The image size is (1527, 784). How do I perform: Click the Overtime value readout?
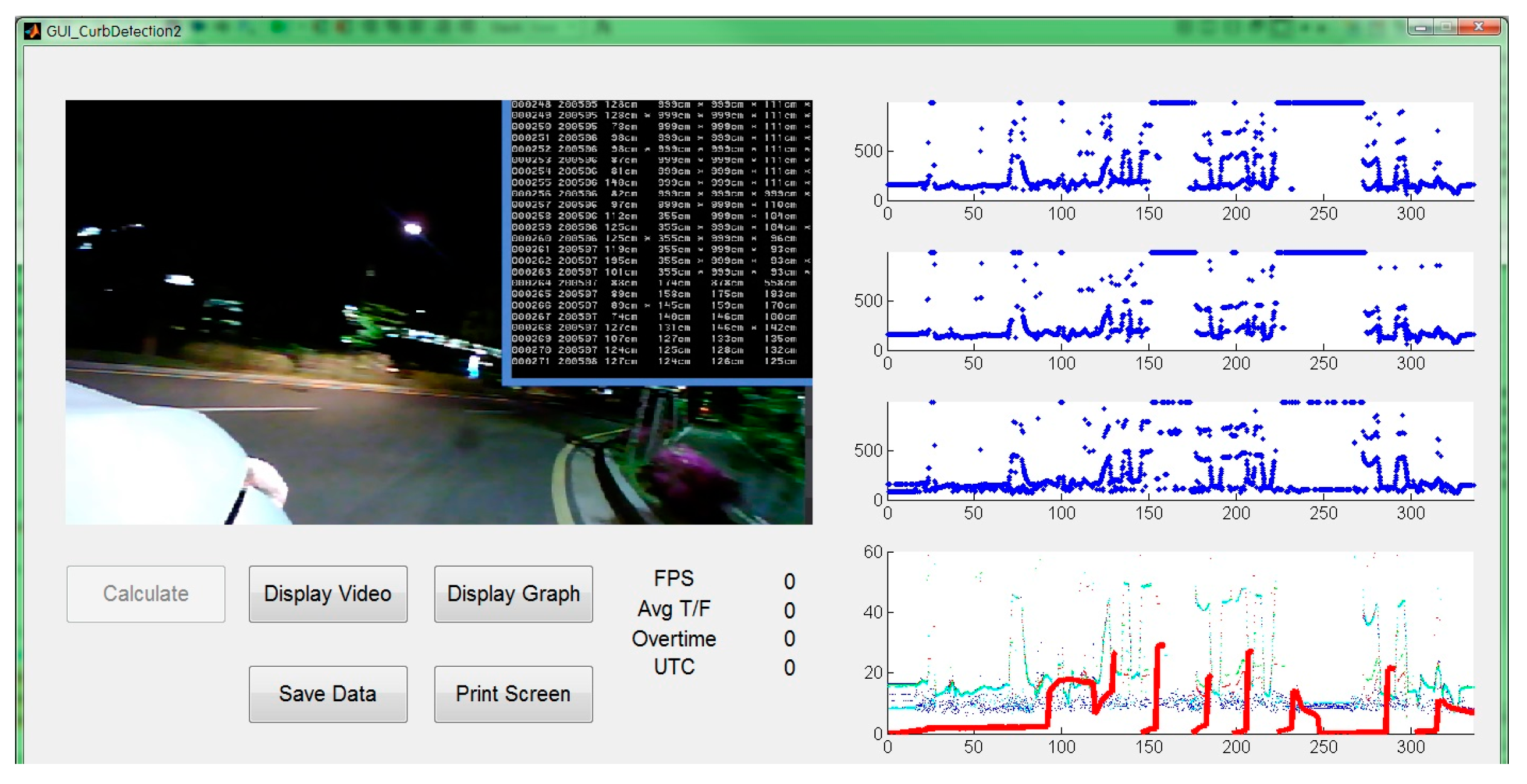point(789,639)
